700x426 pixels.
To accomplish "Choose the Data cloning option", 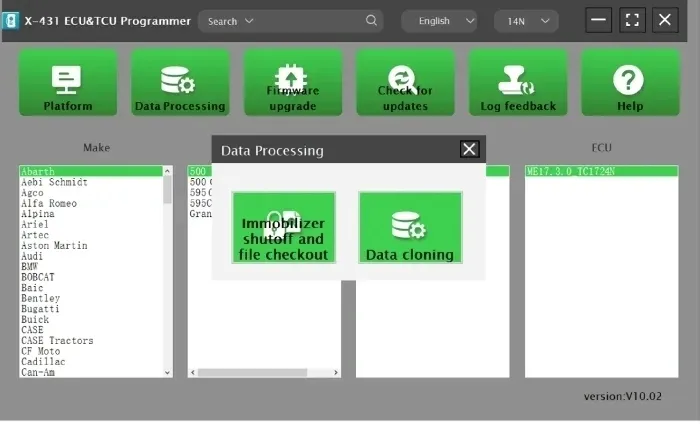I will tap(410, 228).
